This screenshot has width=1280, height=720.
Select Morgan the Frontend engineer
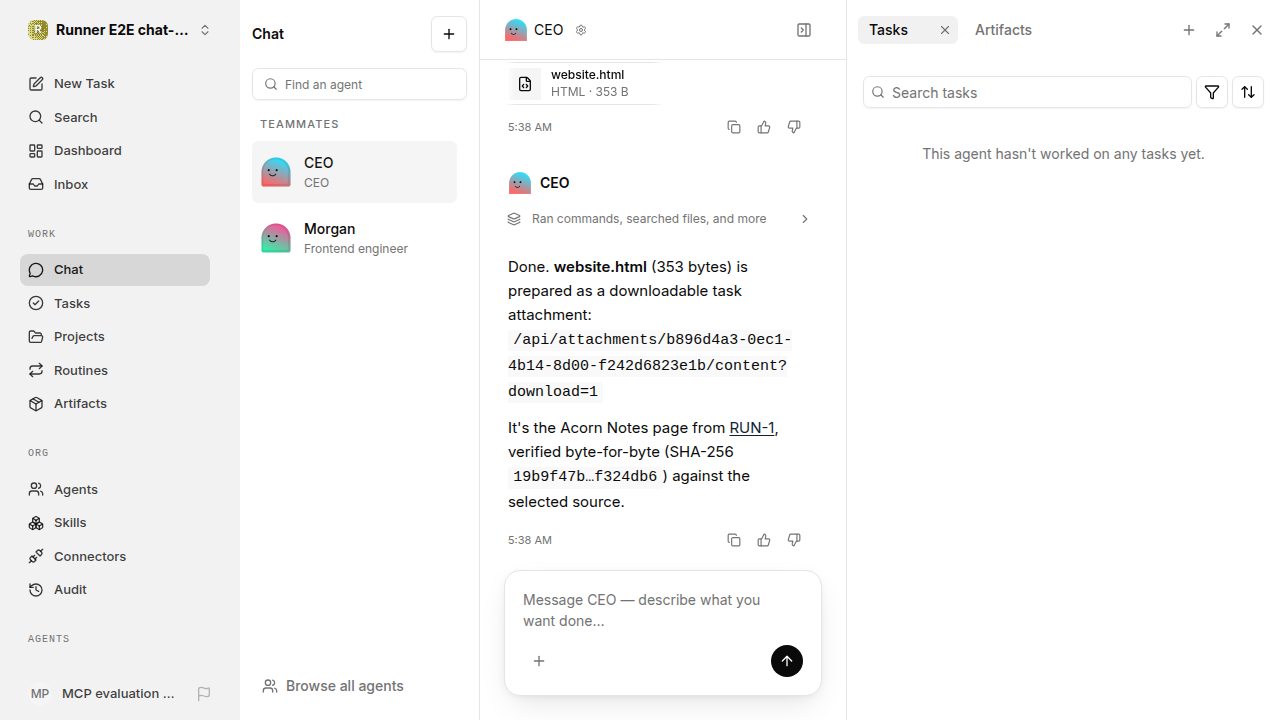(354, 238)
